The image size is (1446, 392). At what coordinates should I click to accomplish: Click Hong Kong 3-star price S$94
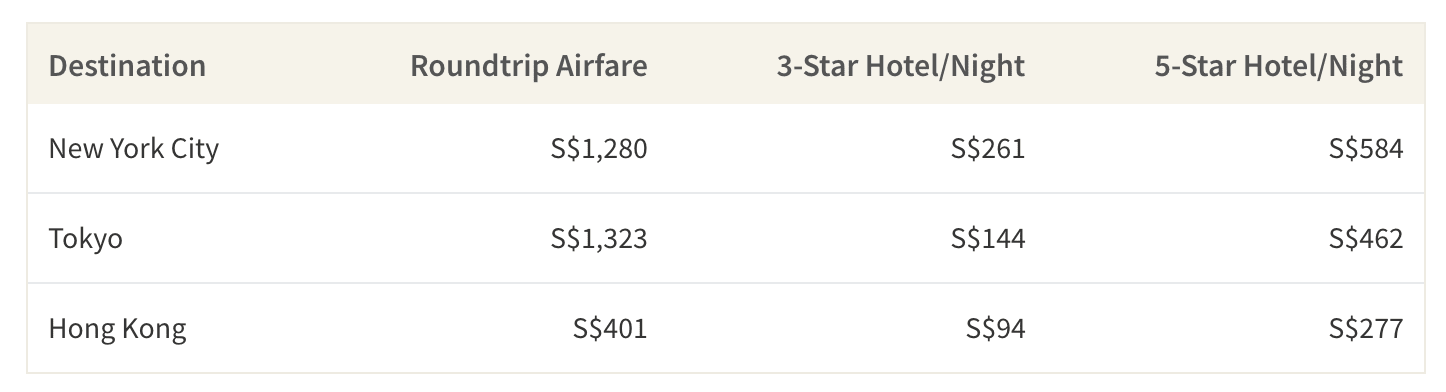[x=995, y=328]
